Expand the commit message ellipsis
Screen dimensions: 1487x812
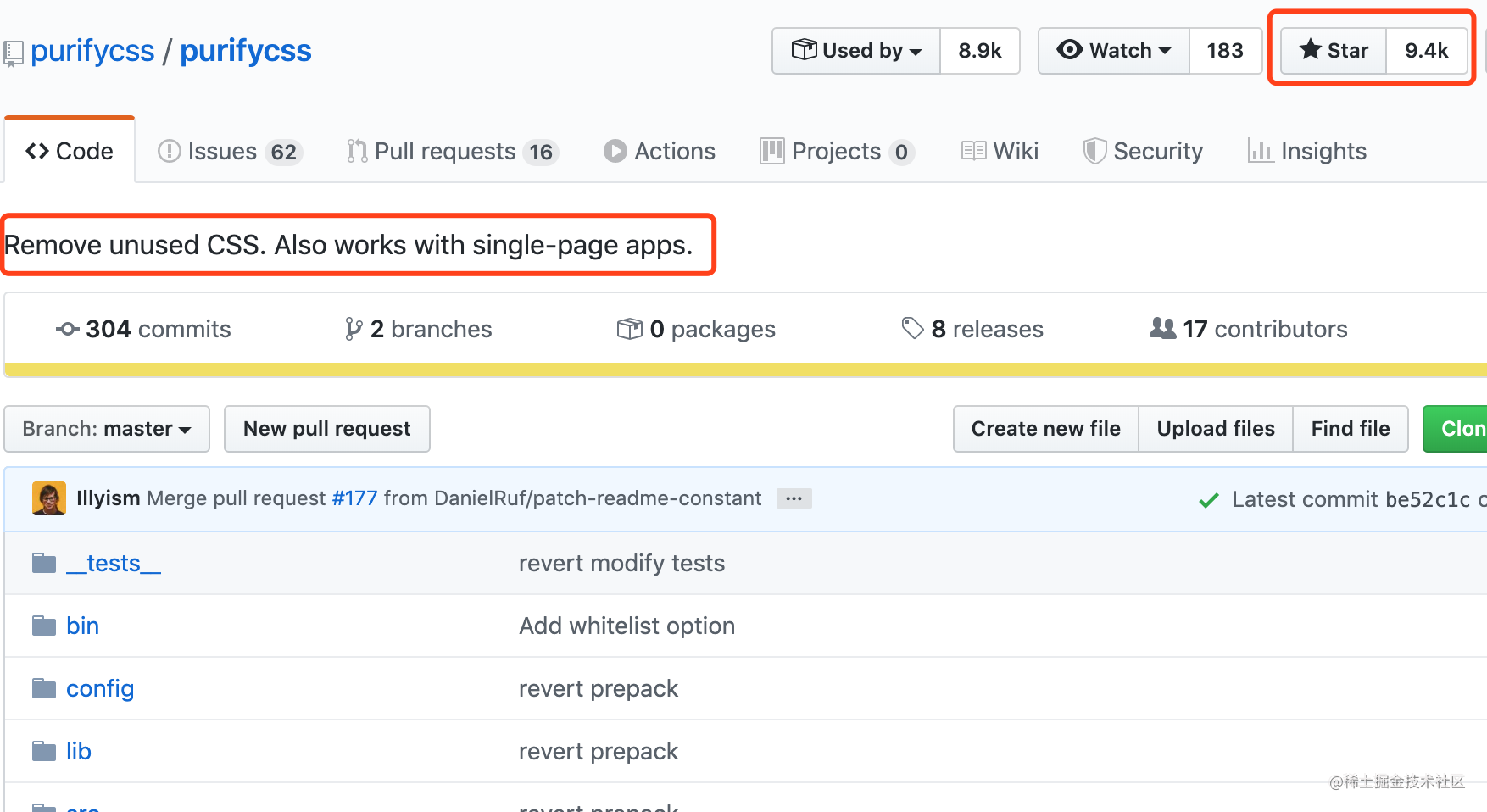point(794,498)
